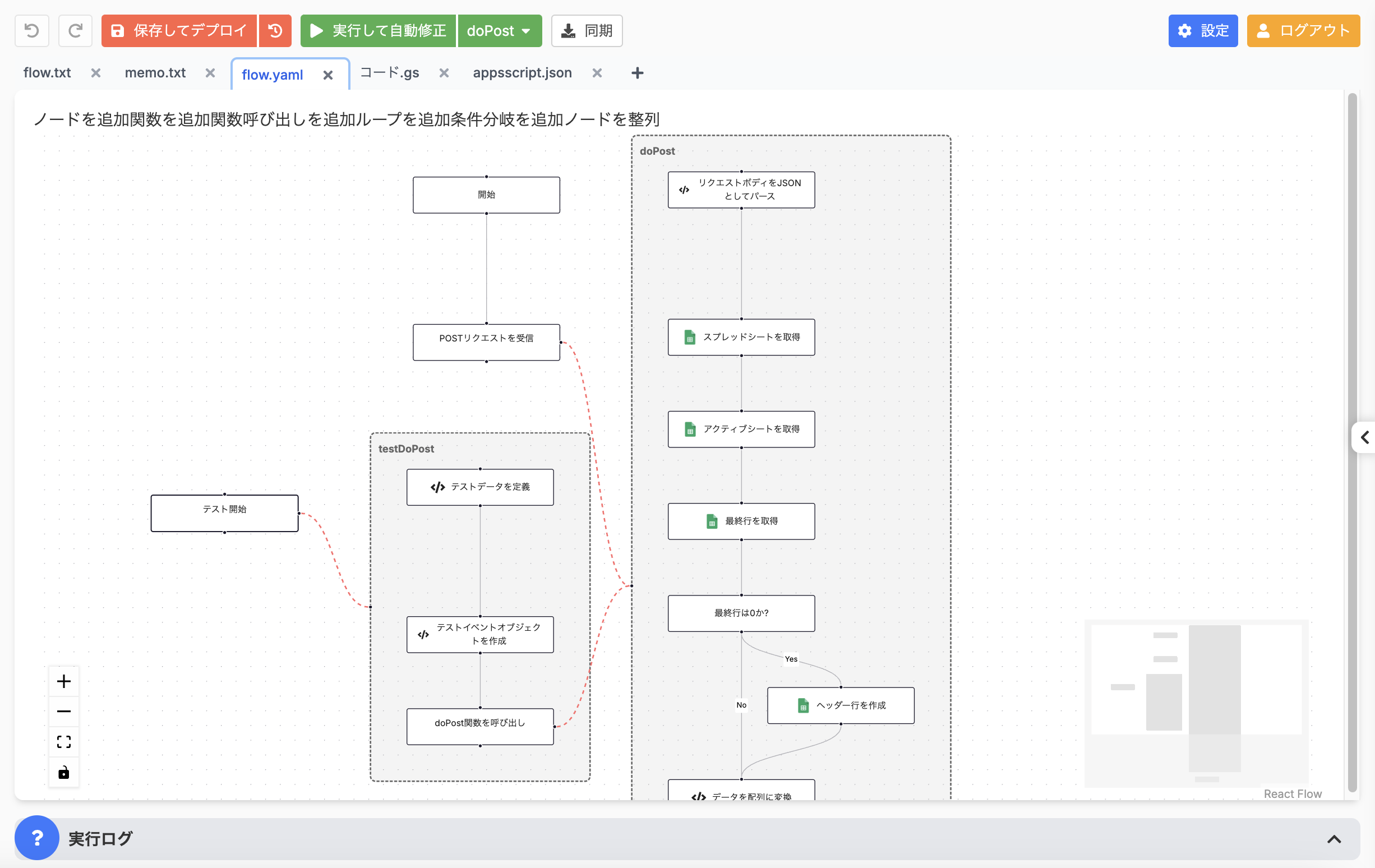Switch to the memo.txt tab
The height and width of the screenshot is (868, 1375).
155,73
